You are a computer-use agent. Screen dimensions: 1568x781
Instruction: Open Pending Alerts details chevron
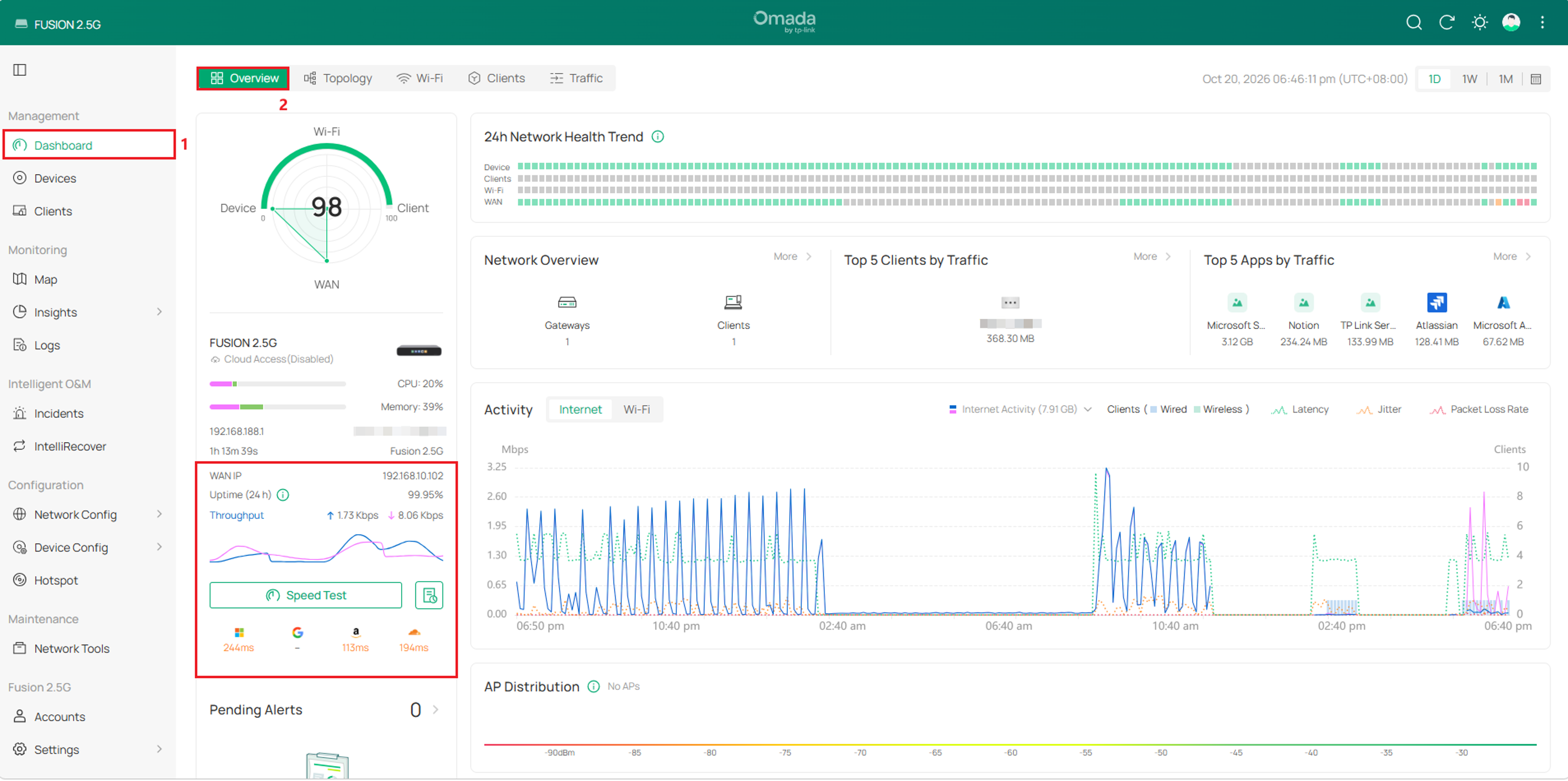click(x=435, y=709)
